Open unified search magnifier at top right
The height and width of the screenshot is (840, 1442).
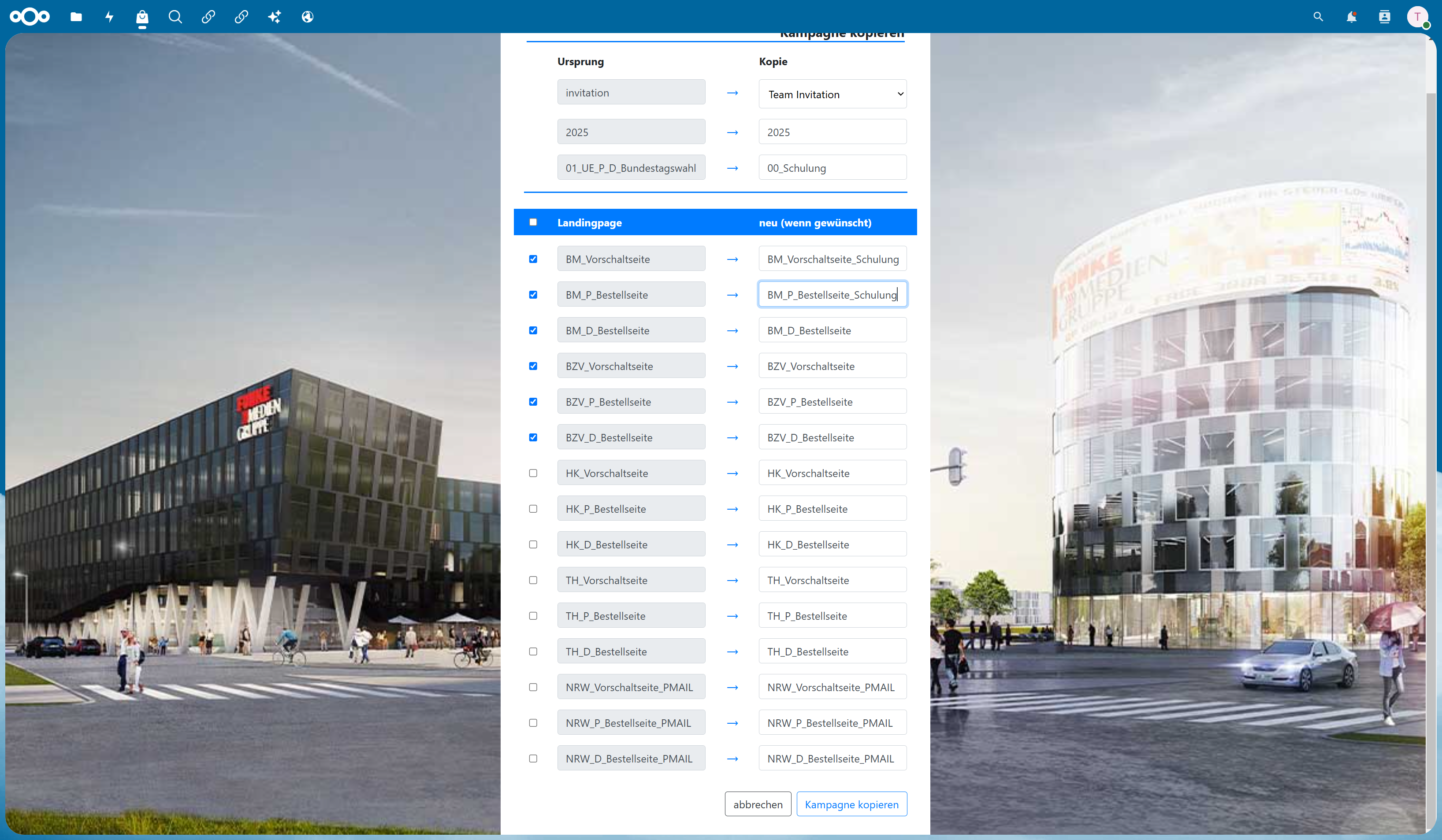click(x=1318, y=17)
